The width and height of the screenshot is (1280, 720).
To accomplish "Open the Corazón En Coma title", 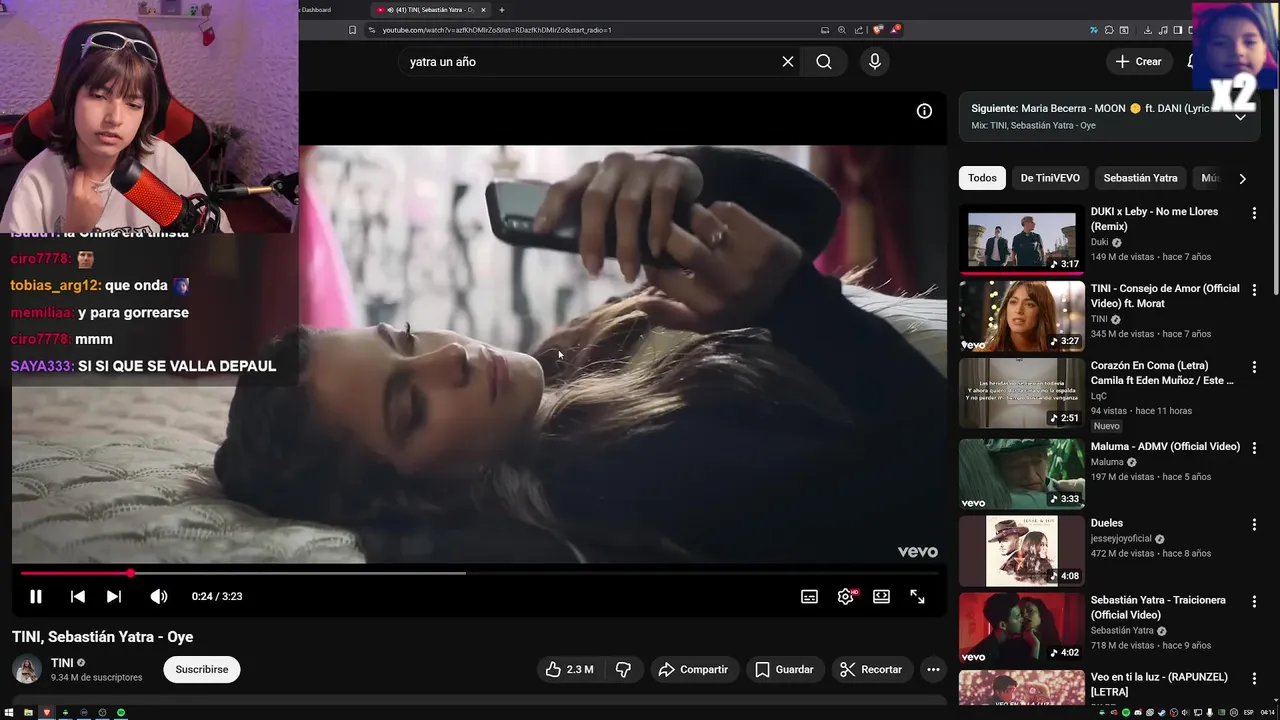I will [x=1162, y=372].
